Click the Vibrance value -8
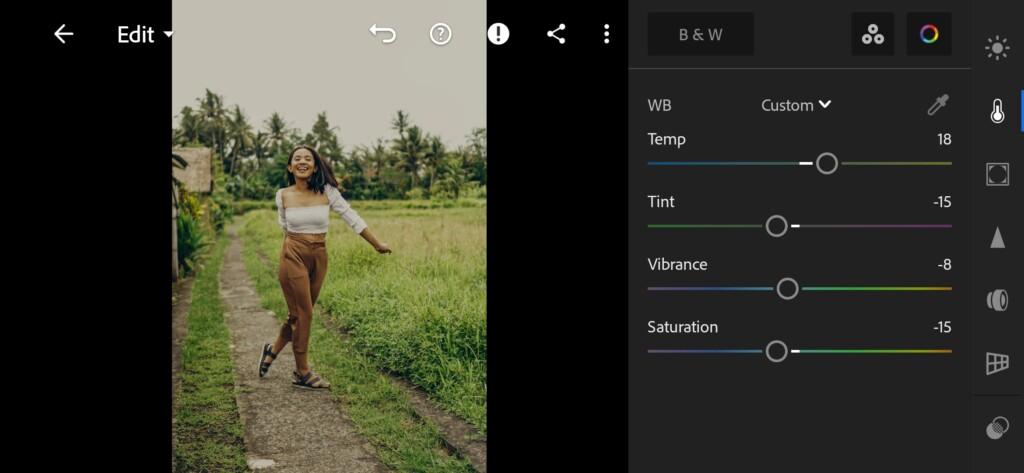Image resolution: width=1024 pixels, height=473 pixels. click(944, 265)
